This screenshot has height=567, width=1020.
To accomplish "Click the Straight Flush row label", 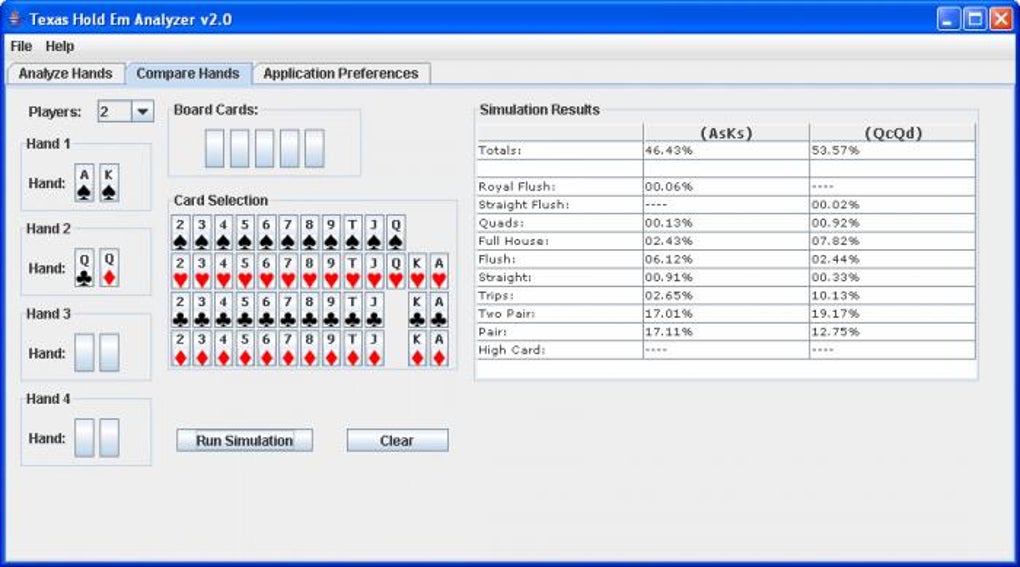I will click(x=524, y=205).
